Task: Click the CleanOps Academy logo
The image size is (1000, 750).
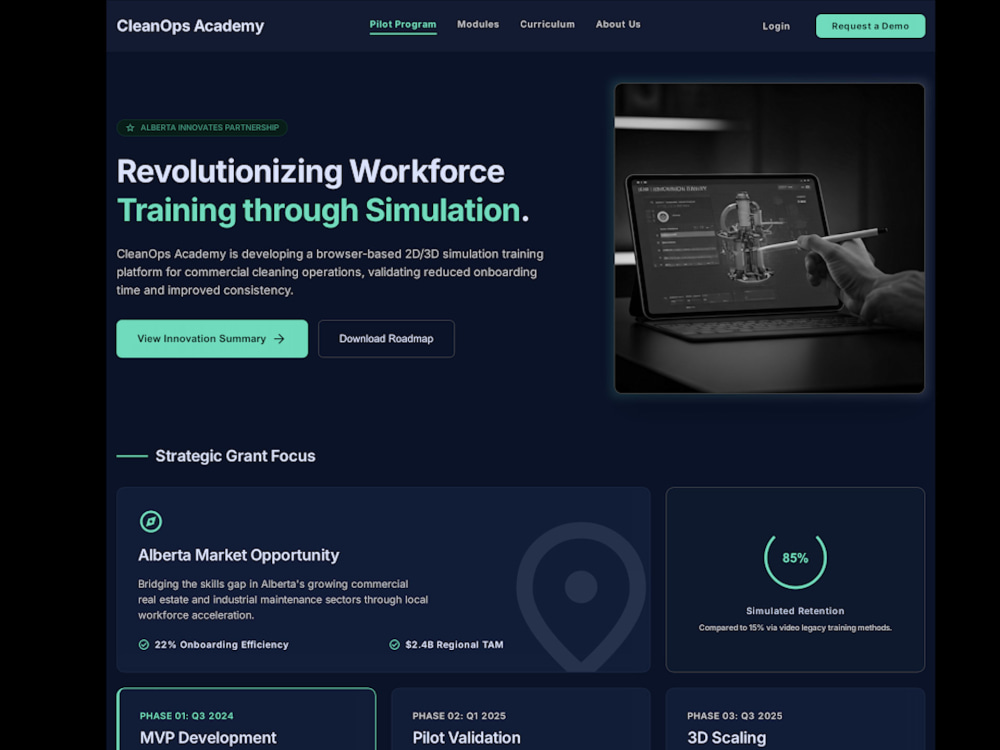Action: [190, 26]
